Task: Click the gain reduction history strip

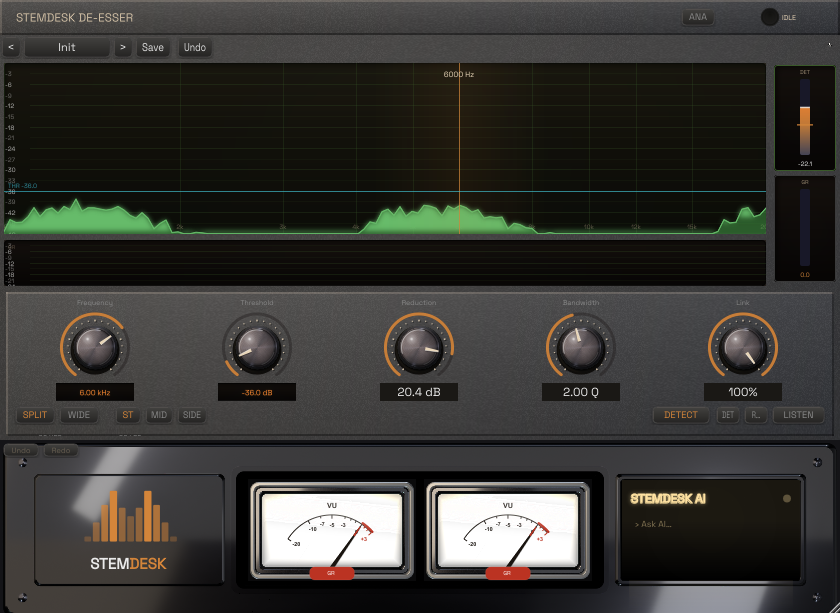Action: tap(385, 263)
